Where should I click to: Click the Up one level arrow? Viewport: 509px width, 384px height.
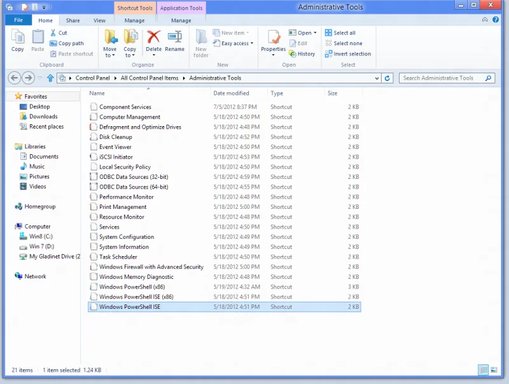coord(50,78)
